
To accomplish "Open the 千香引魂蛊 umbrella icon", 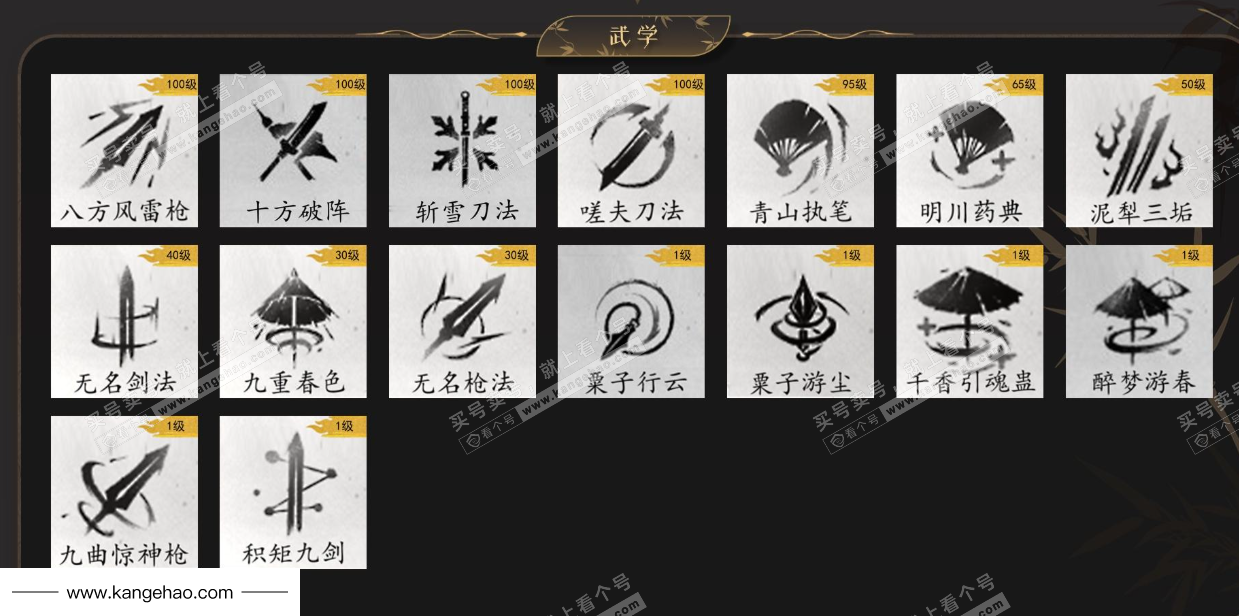I will [970, 322].
